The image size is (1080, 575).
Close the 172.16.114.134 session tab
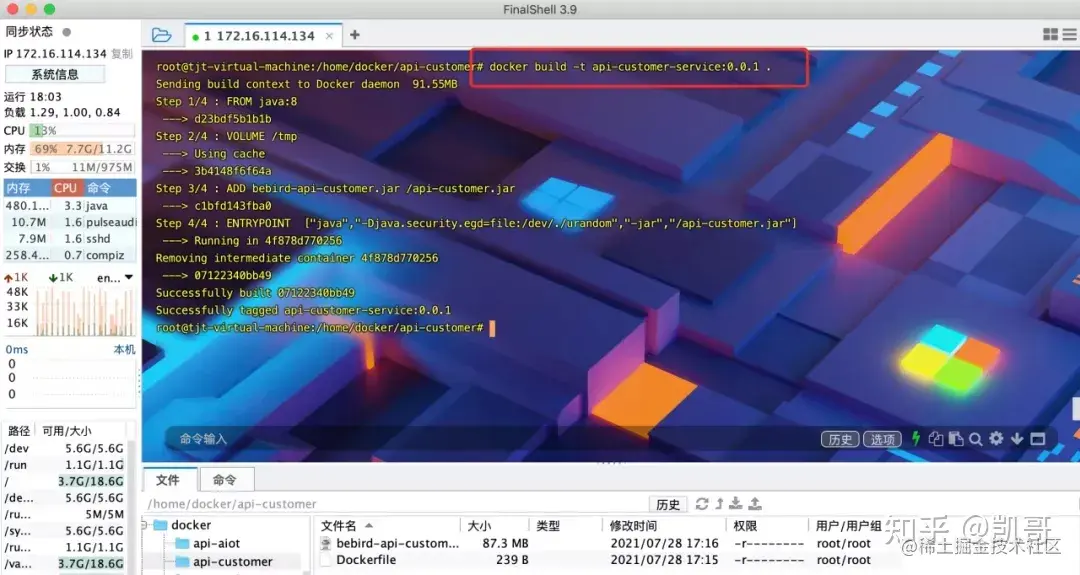[329, 36]
